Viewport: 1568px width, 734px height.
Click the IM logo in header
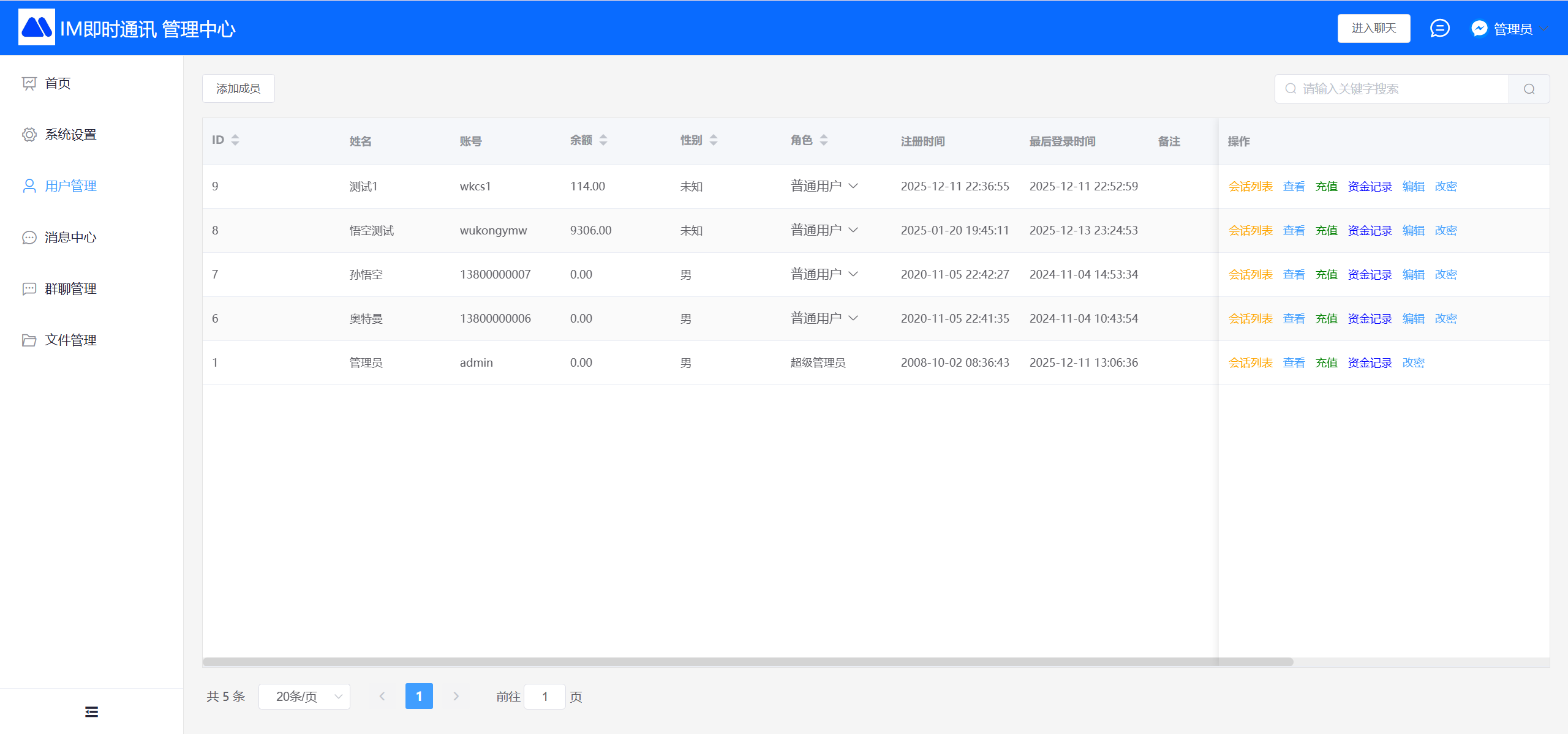[x=37, y=28]
